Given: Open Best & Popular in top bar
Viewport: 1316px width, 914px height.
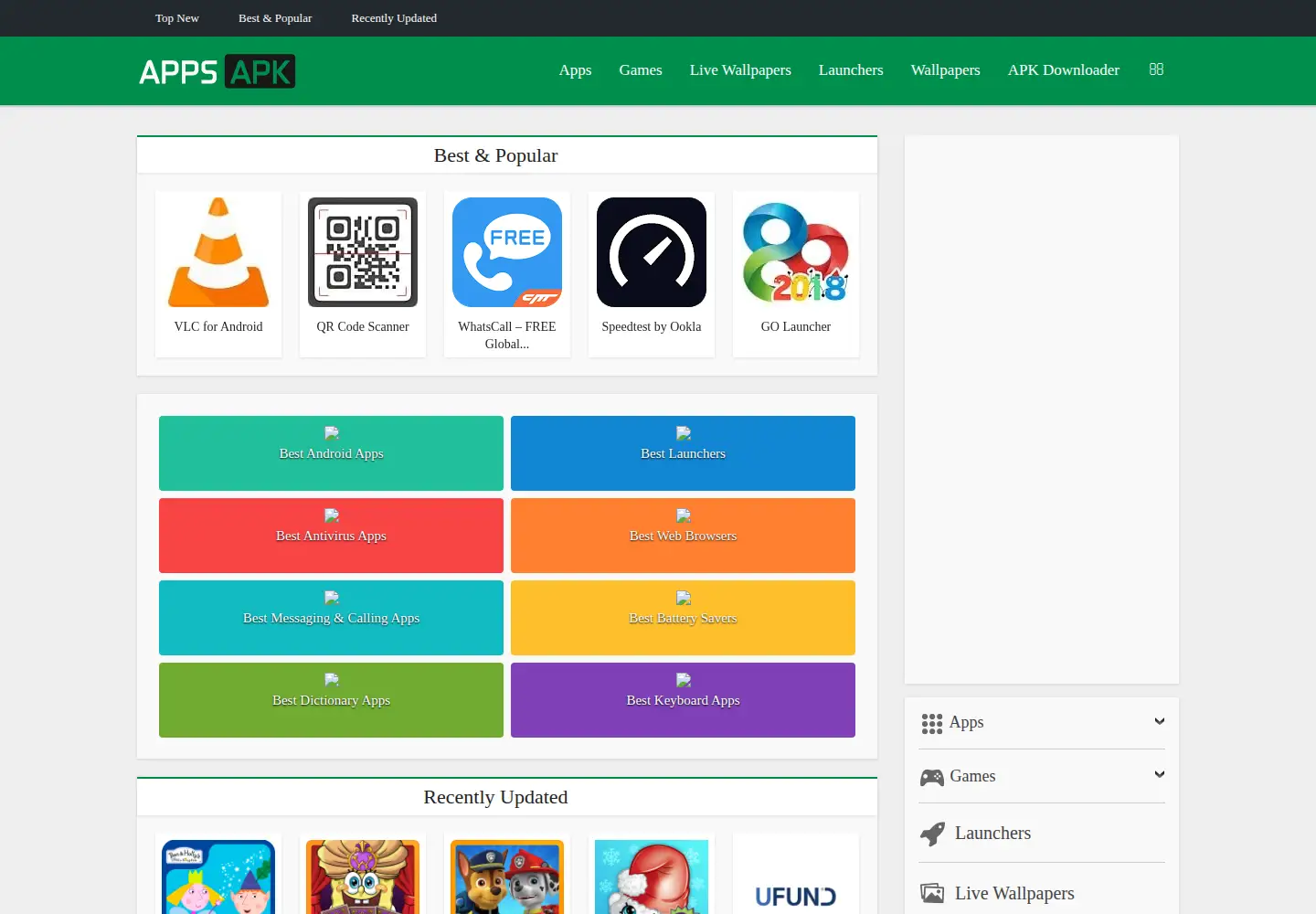Looking at the screenshot, I should (x=275, y=18).
